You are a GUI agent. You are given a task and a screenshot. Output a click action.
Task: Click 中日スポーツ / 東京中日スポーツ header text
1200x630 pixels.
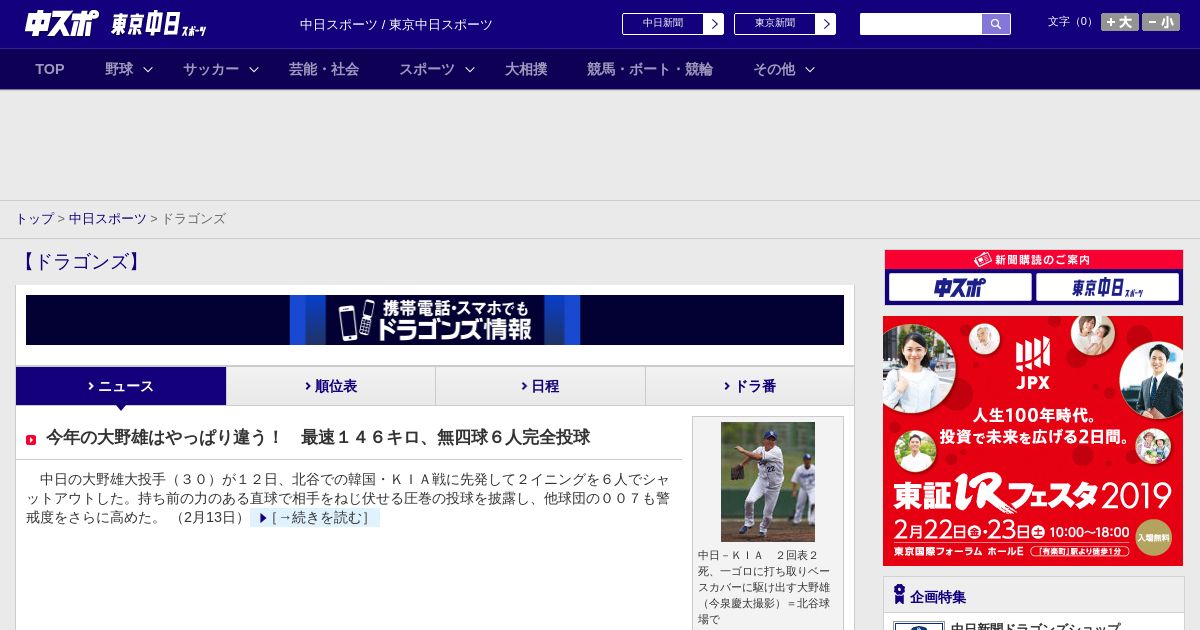(x=396, y=25)
